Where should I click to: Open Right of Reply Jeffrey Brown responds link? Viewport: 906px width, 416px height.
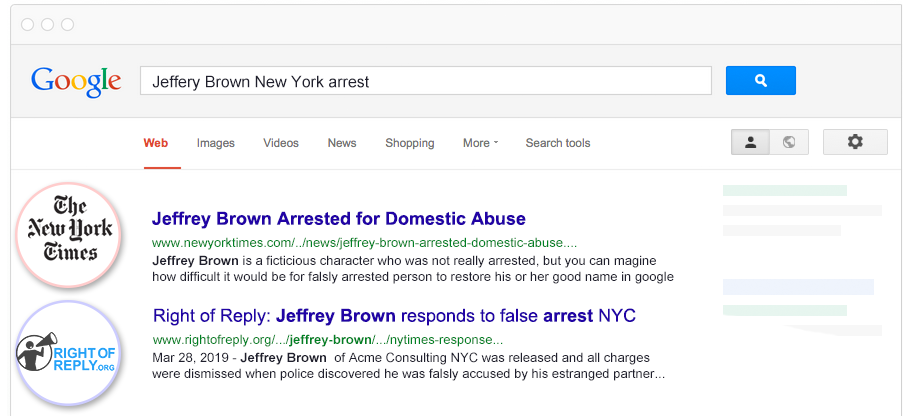(395, 316)
